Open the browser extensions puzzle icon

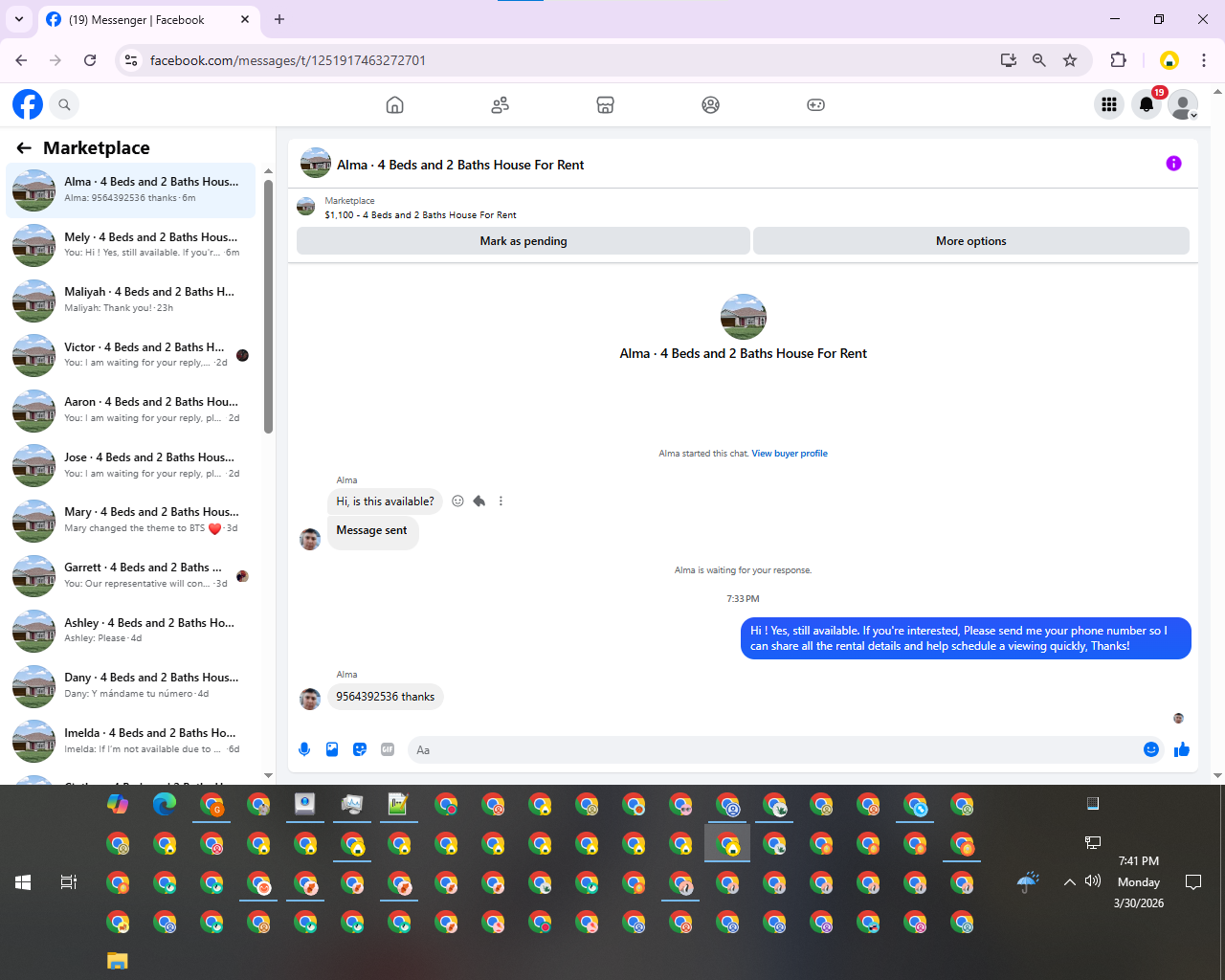pos(1118,60)
